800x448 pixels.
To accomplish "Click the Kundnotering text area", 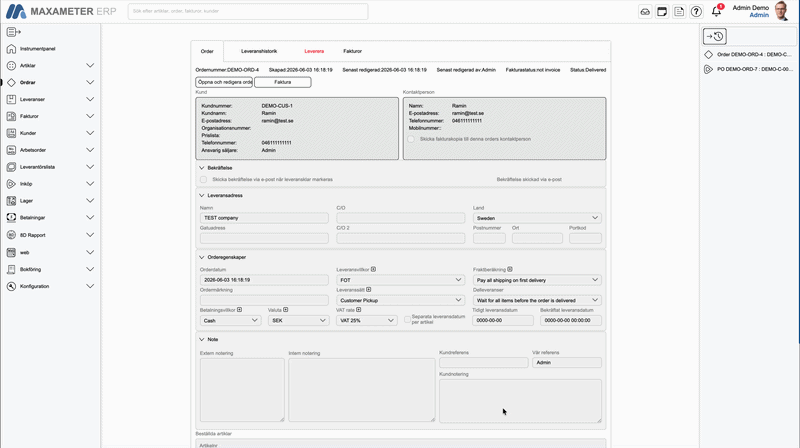I will tap(520, 401).
